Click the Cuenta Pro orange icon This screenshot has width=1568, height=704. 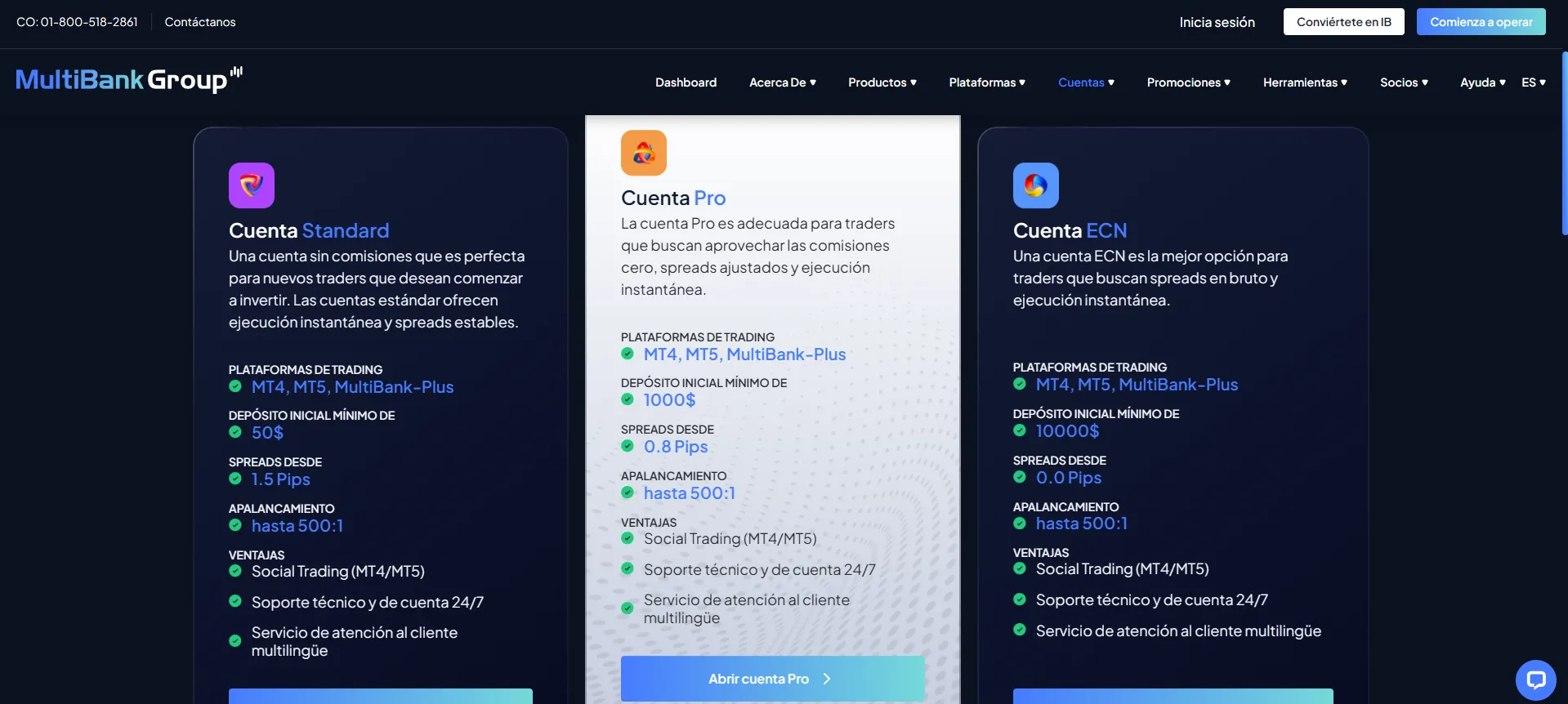pos(644,153)
